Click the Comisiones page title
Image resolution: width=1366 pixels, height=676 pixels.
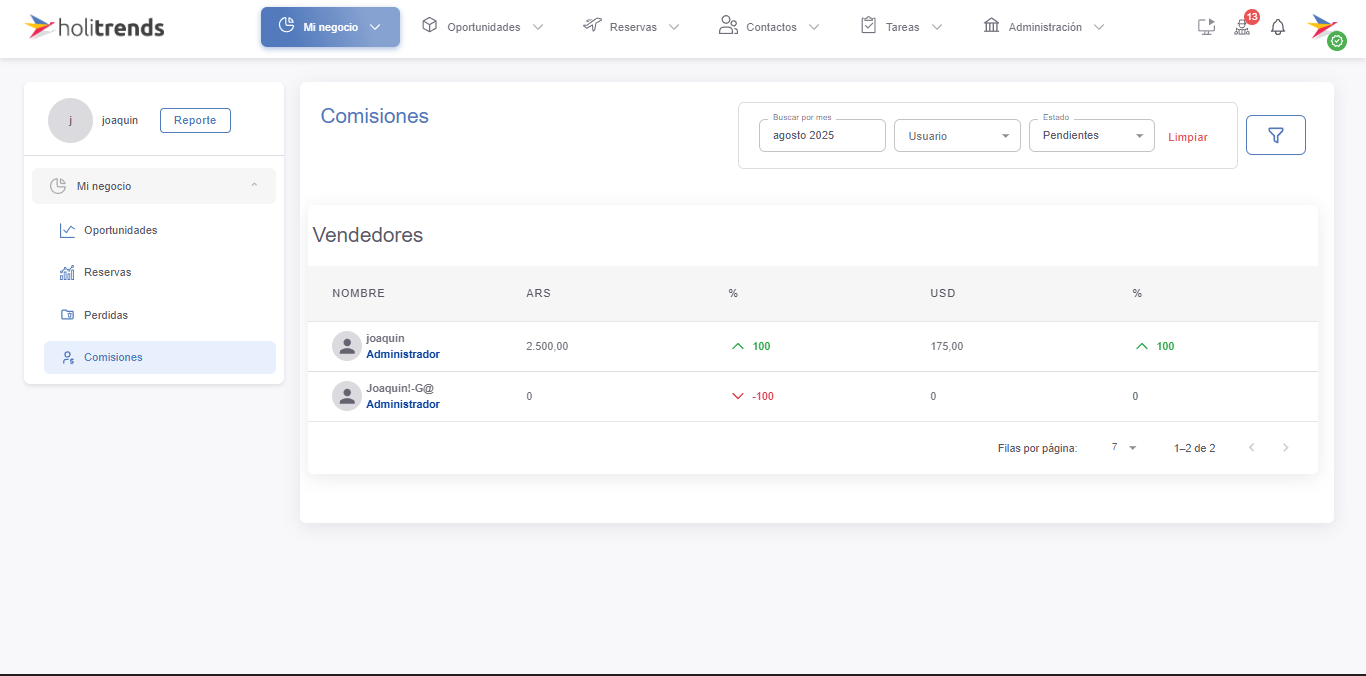click(374, 116)
